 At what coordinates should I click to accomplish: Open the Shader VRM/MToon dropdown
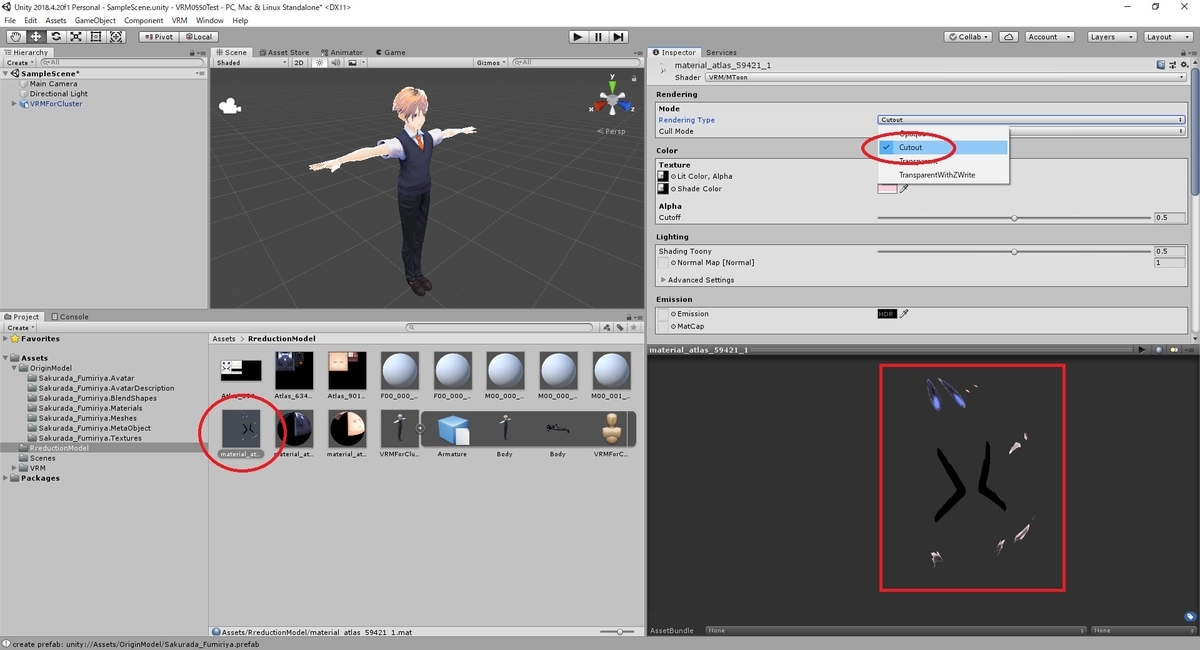(945, 77)
